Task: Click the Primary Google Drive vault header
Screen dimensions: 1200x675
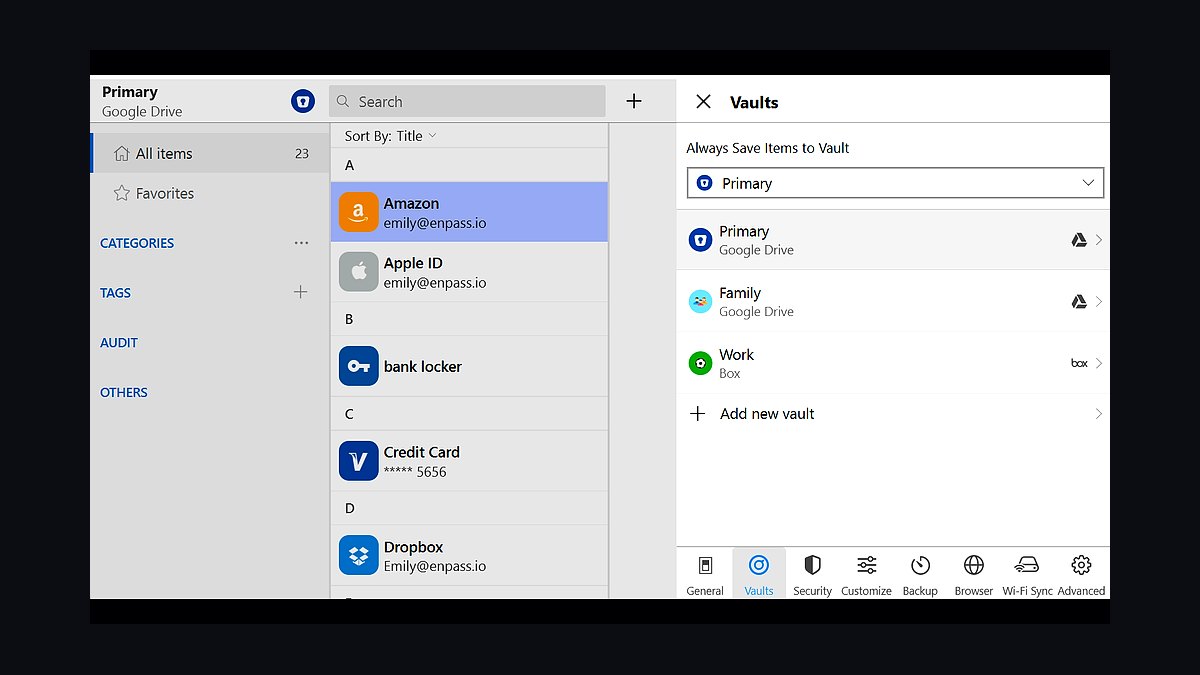Action: [142, 101]
